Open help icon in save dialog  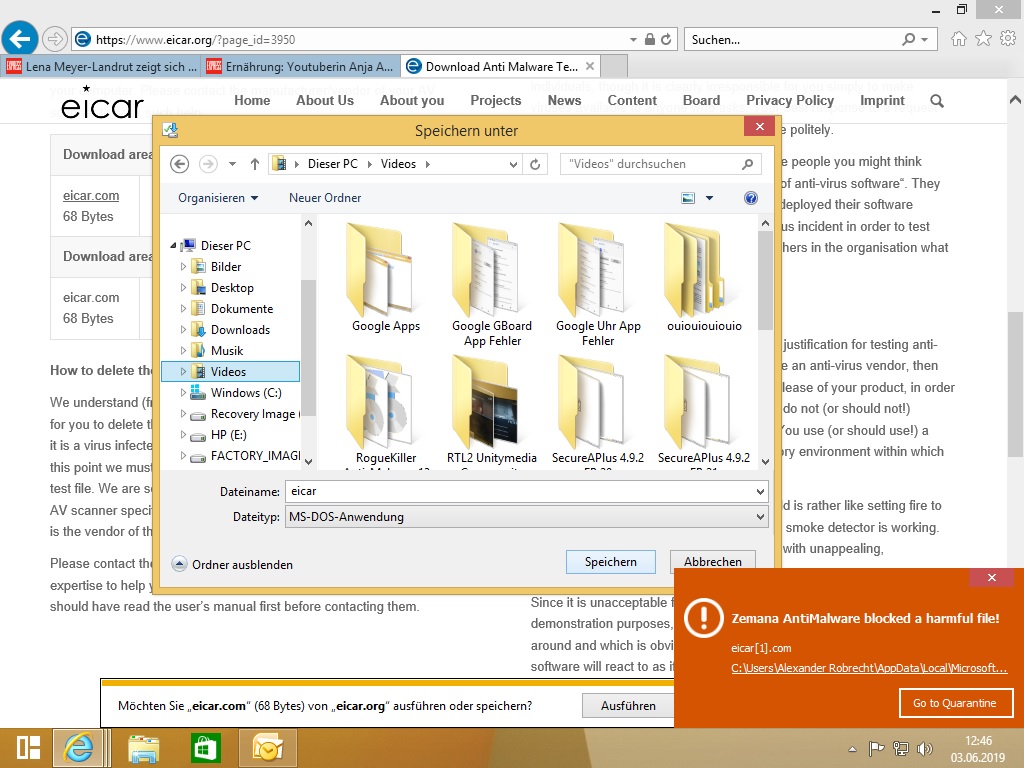(x=751, y=198)
